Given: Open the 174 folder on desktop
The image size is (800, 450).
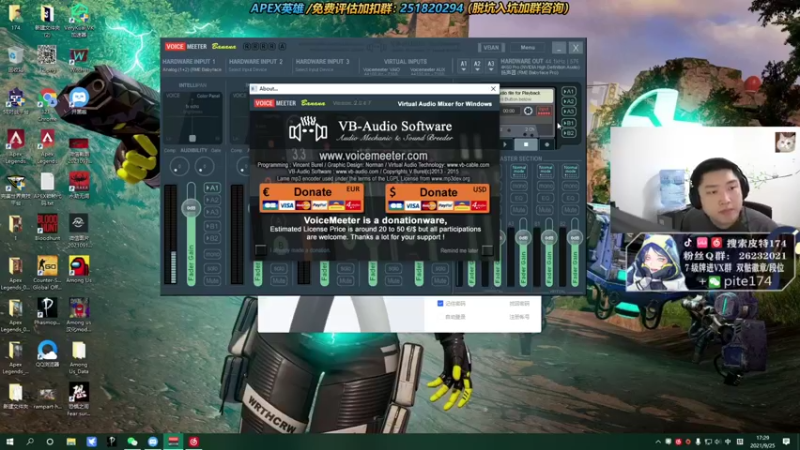Looking at the screenshot, I should click(x=15, y=13).
